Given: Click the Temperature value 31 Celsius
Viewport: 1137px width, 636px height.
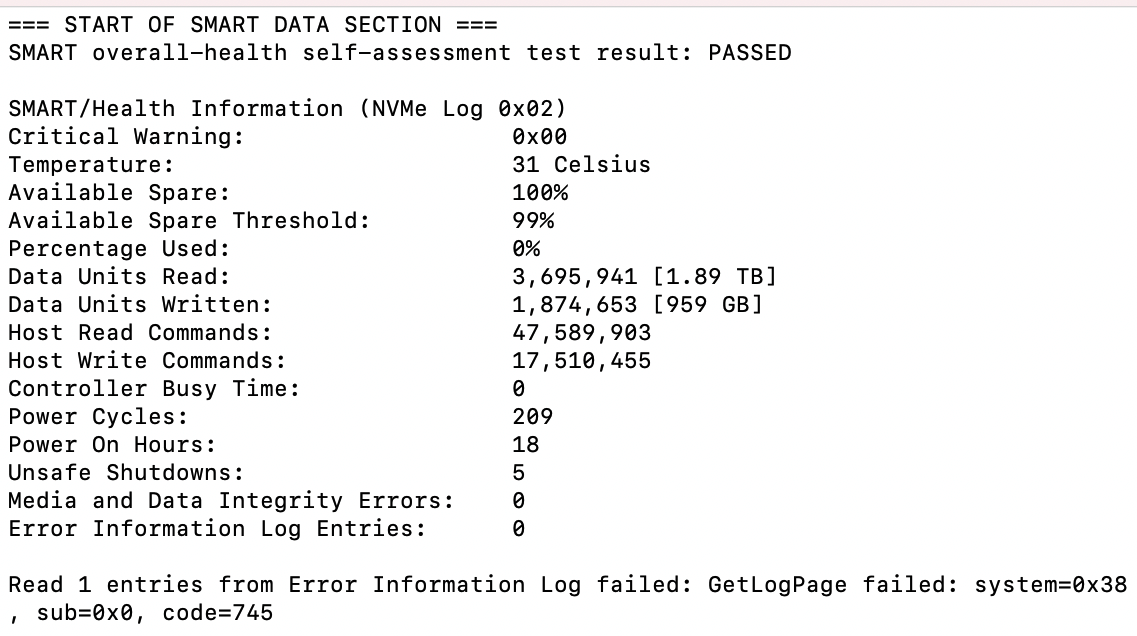Looking at the screenshot, I should (582, 165).
